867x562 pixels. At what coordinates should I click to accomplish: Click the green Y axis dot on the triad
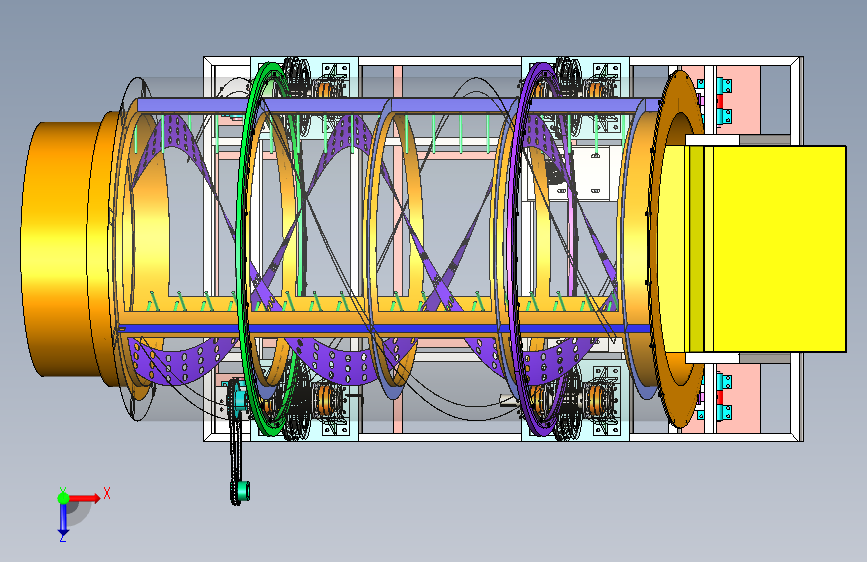63,498
